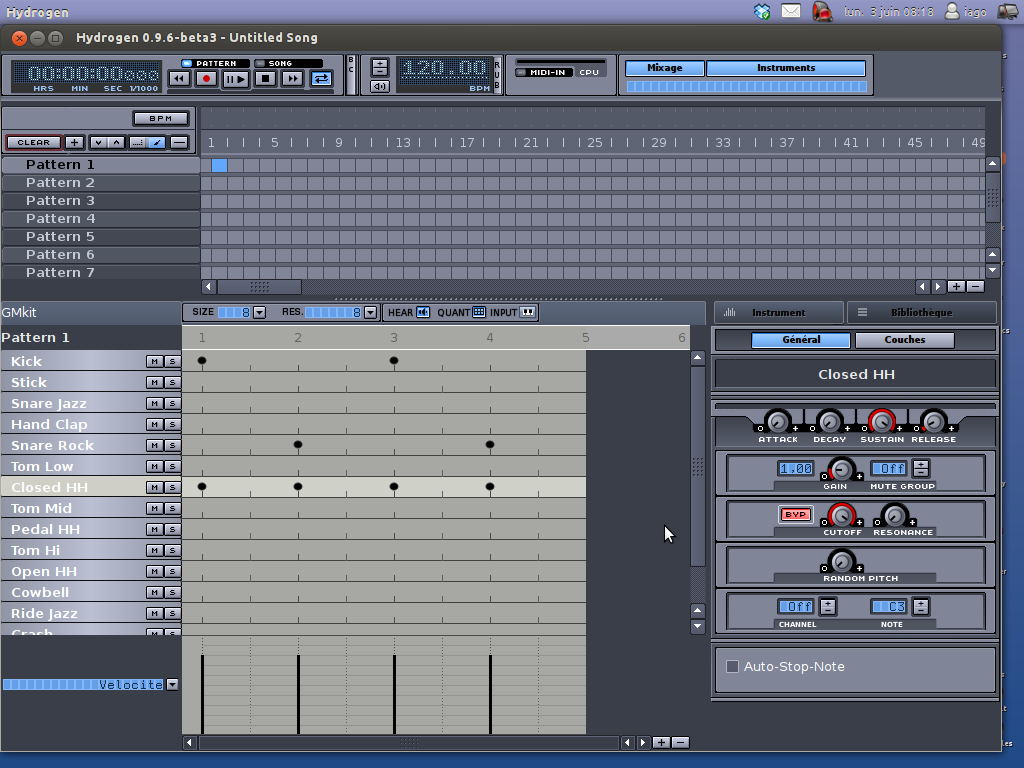
Task: Click the fast forward transport button
Action: click(293, 79)
